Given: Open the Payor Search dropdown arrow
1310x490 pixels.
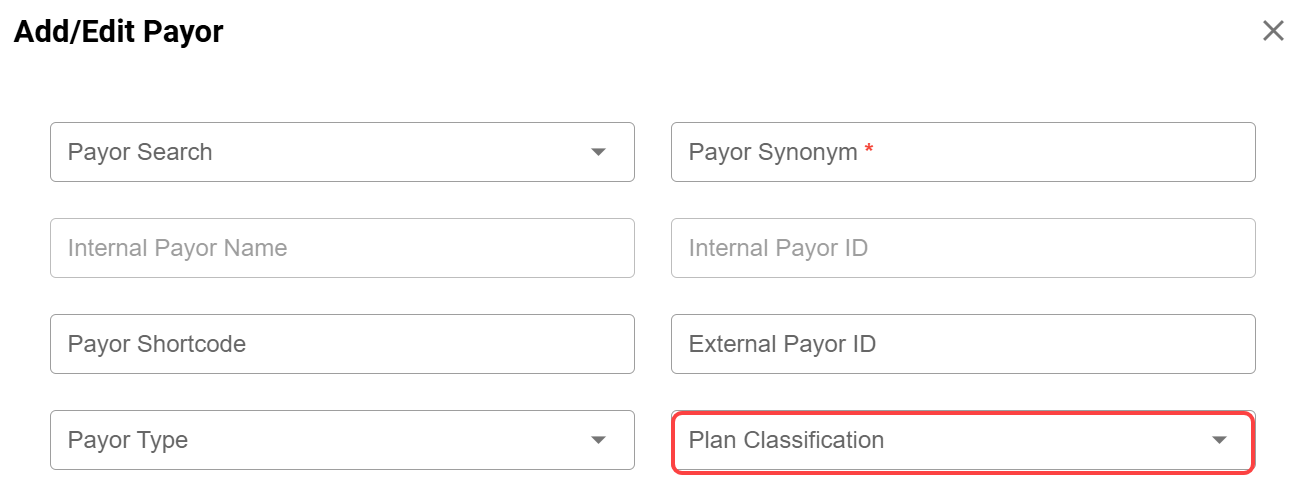Looking at the screenshot, I should tap(598, 152).
